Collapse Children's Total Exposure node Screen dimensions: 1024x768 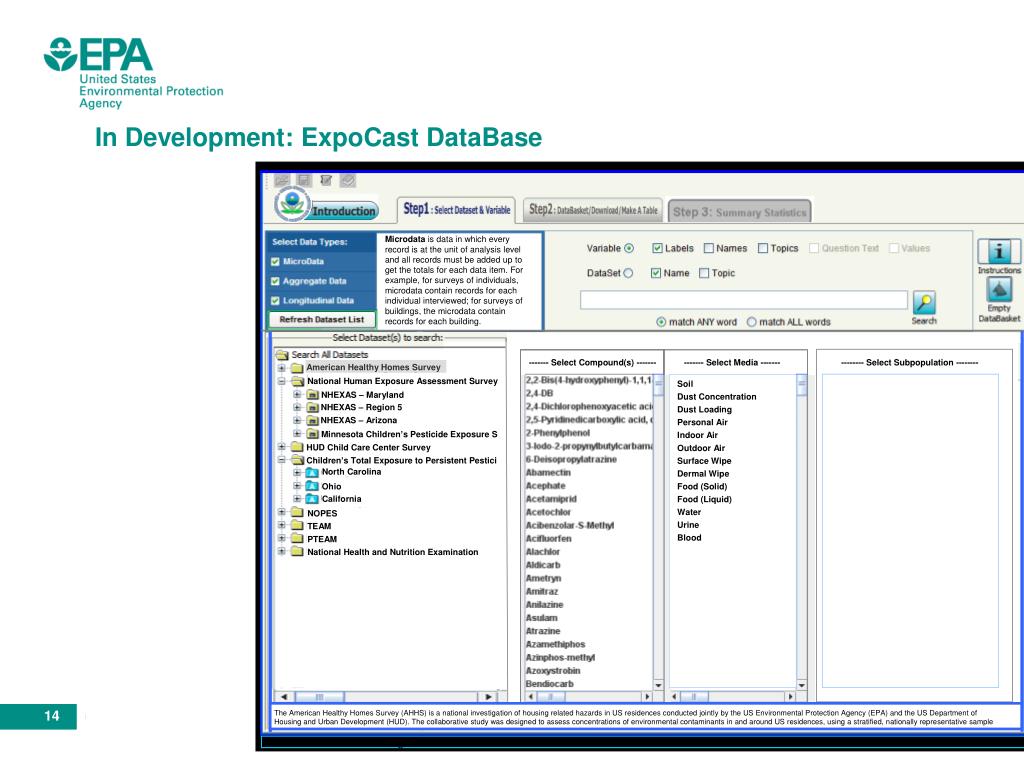pyautogui.click(x=281, y=460)
